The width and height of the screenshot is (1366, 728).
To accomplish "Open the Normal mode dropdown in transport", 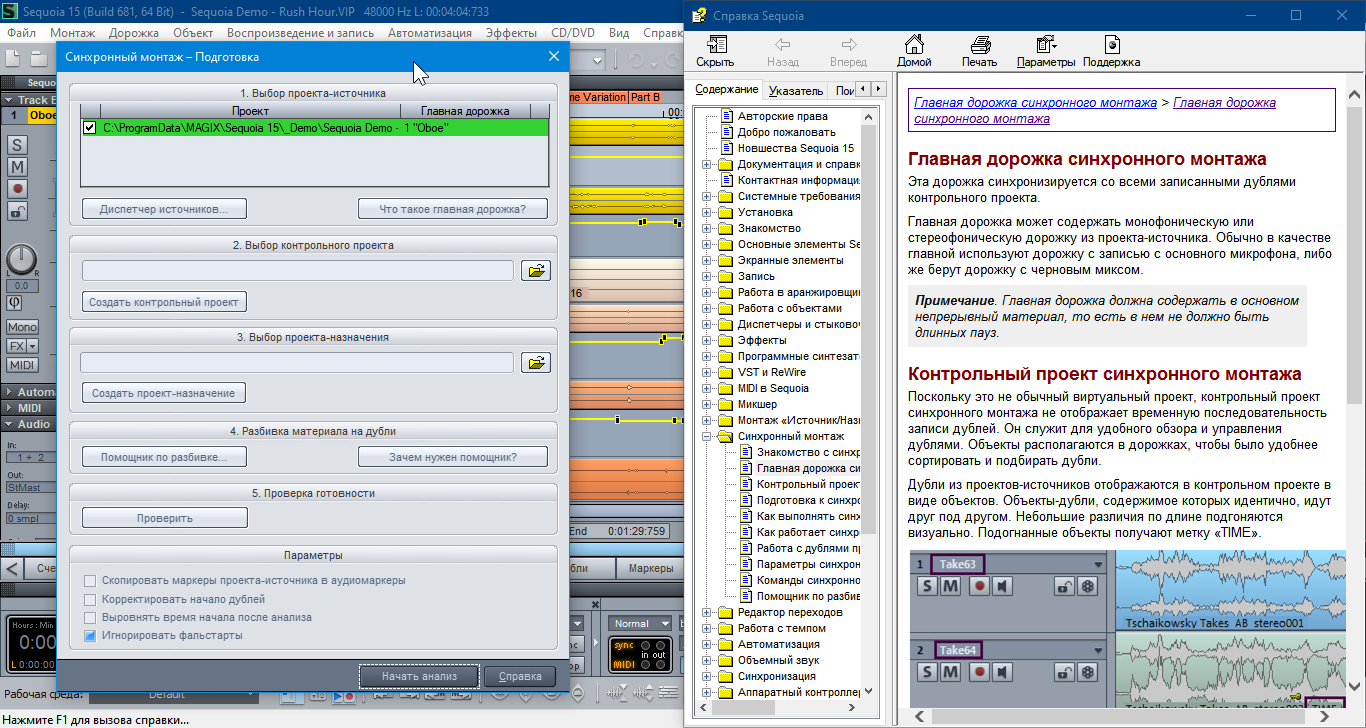I will (639, 624).
